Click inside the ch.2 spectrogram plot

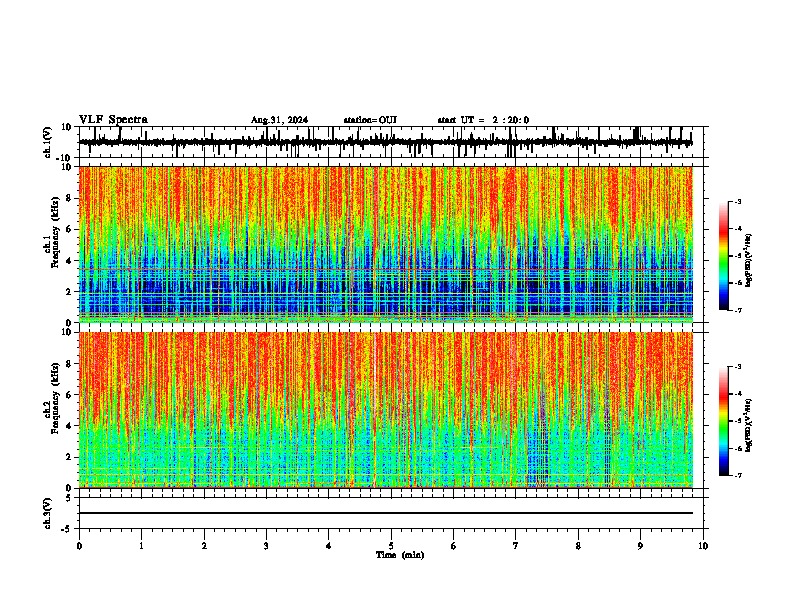(x=385, y=410)
